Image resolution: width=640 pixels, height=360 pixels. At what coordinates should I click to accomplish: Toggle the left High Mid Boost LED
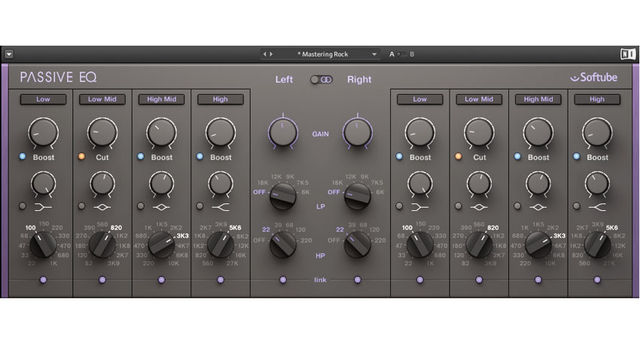pos(141,156)
